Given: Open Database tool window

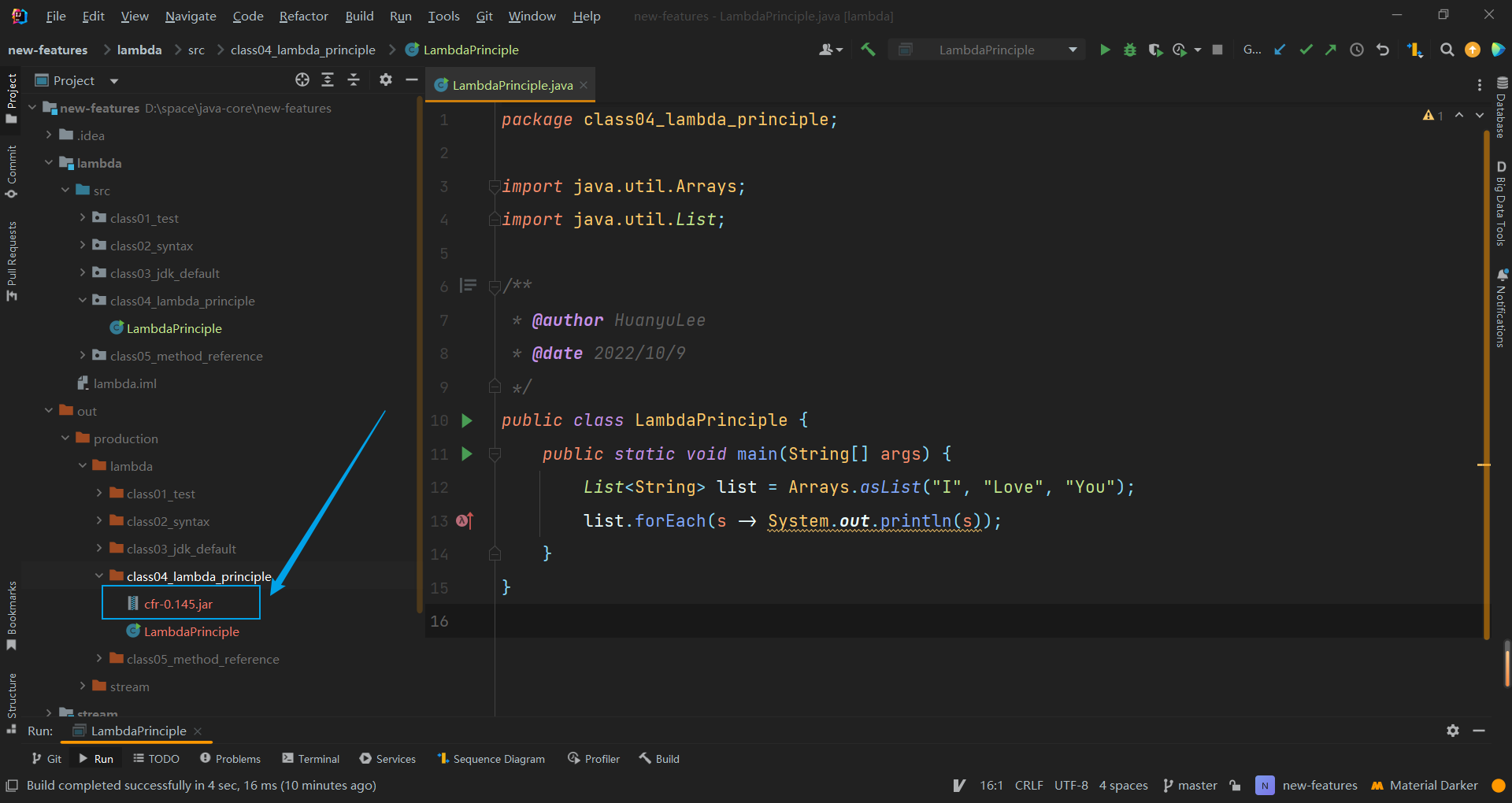Looking at the screenshot, I should pos(1501,108).
